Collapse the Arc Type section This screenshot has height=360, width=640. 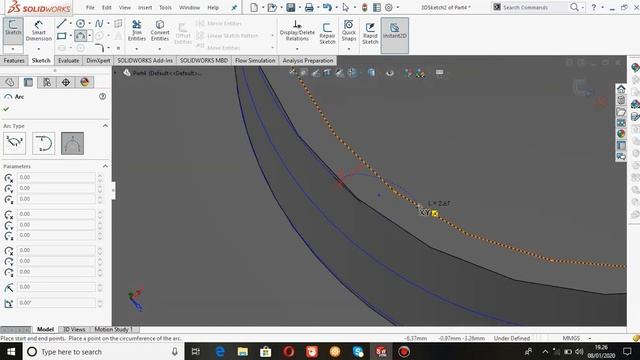click(105, 126)
